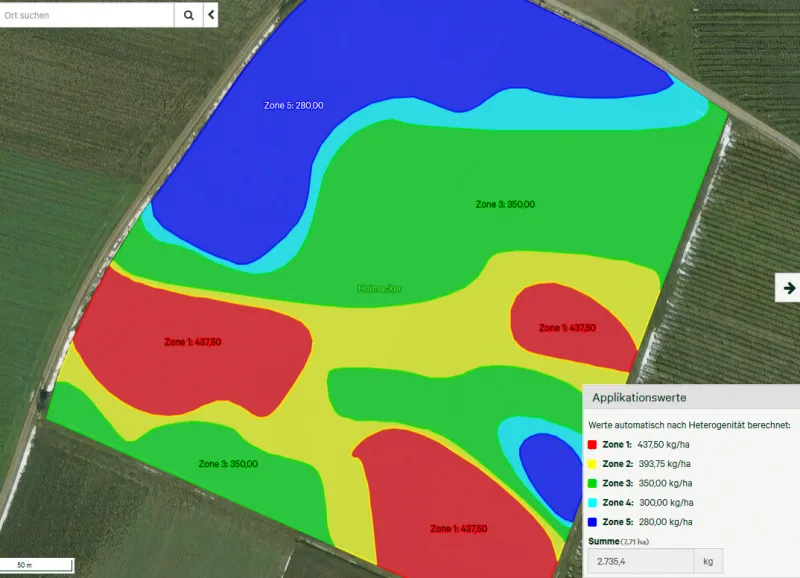Click the 50 m map scale bar
The height and width of the screenshot is (578, 800).
click(37, 565)
